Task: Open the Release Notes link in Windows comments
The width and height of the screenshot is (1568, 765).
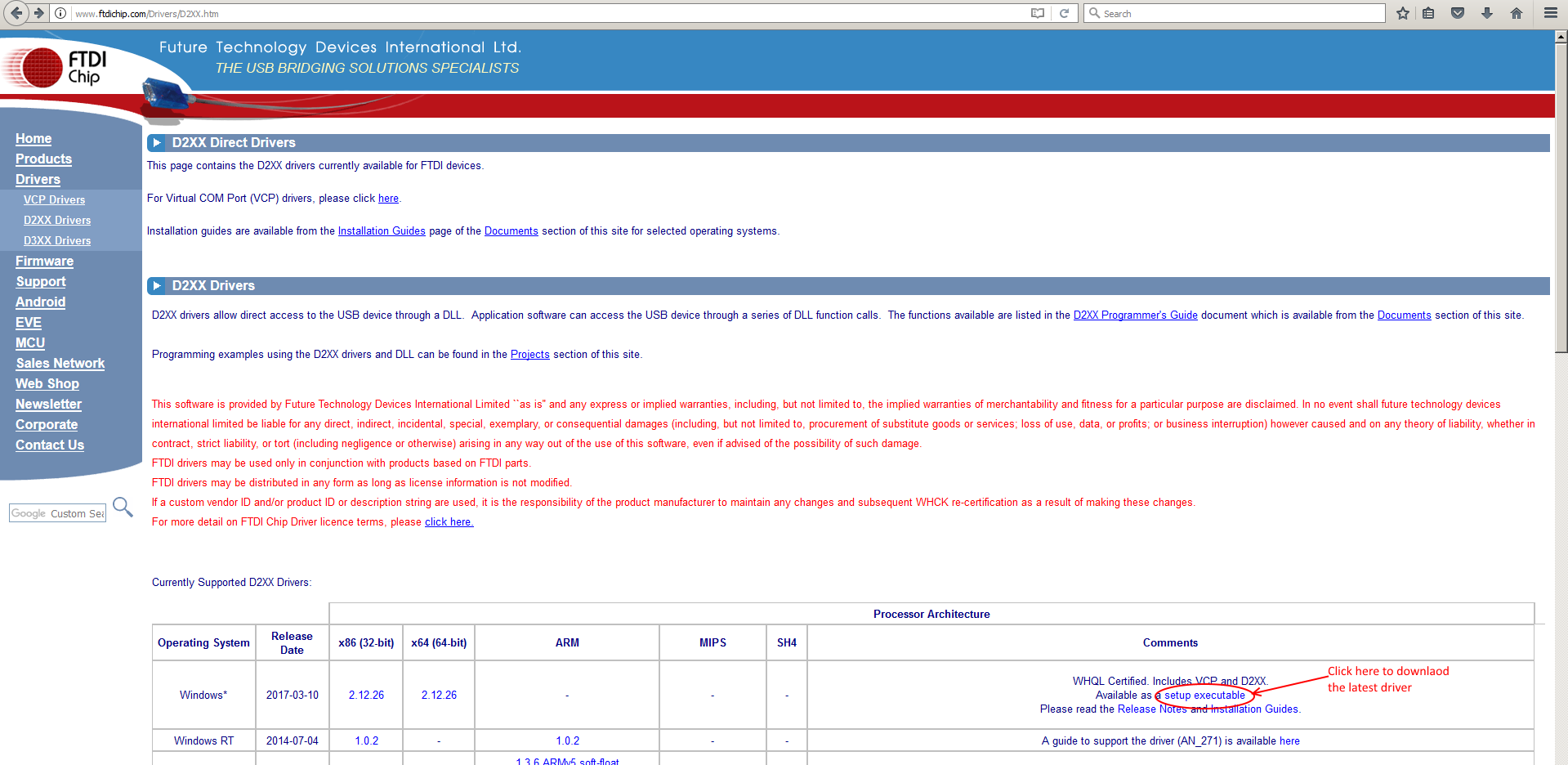Action: point(1152,709)
